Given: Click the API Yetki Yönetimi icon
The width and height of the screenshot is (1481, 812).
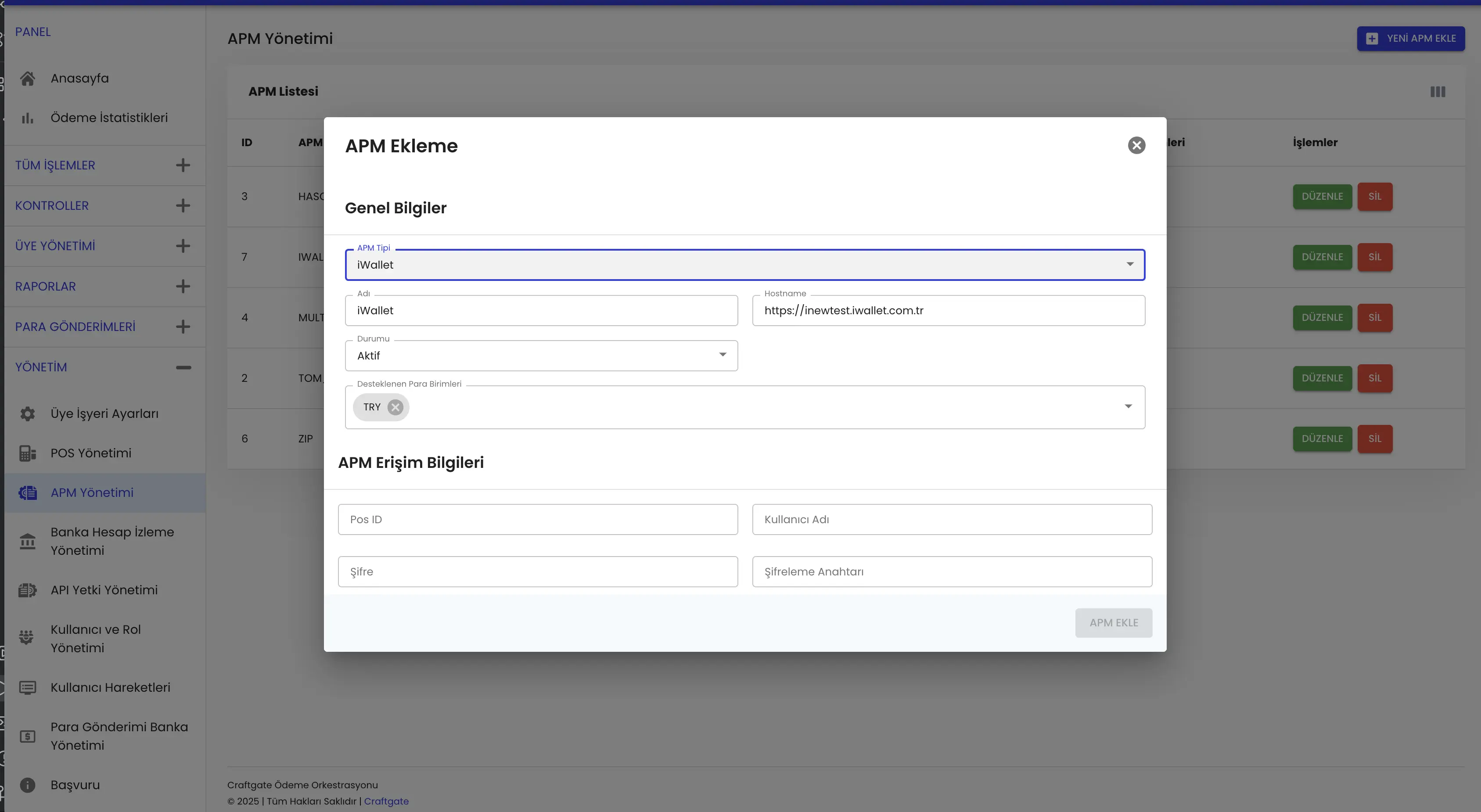Looking at the screenshot, I should [27, 590].
